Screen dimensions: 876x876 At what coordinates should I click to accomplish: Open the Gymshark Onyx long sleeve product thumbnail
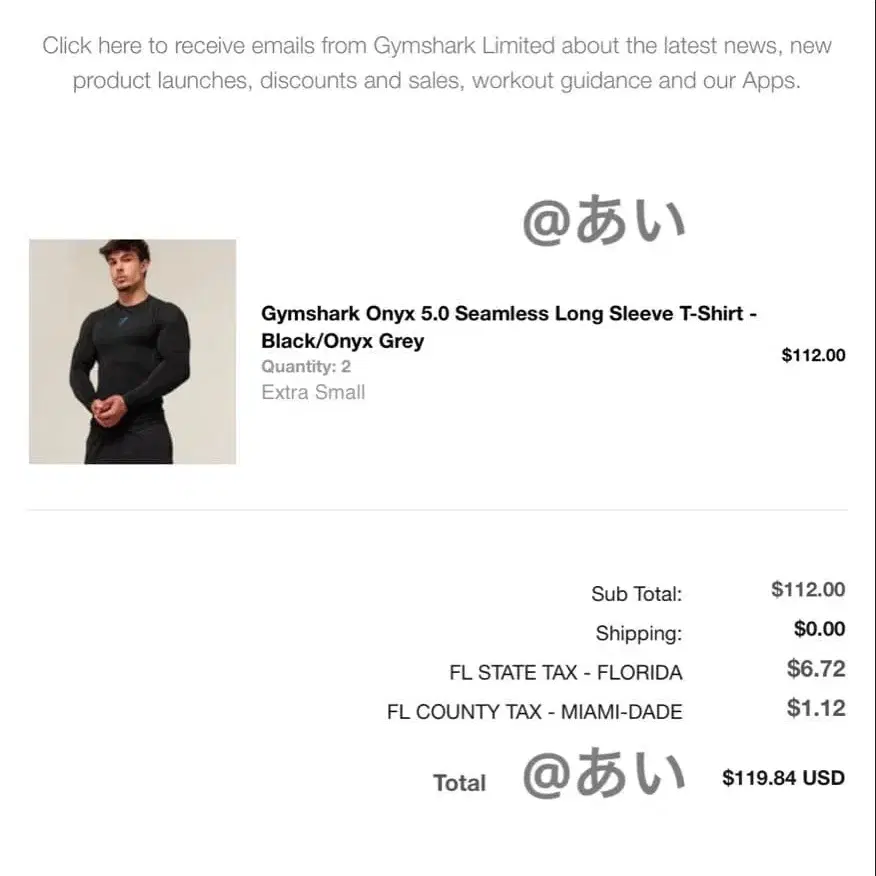tap(132, 351)
